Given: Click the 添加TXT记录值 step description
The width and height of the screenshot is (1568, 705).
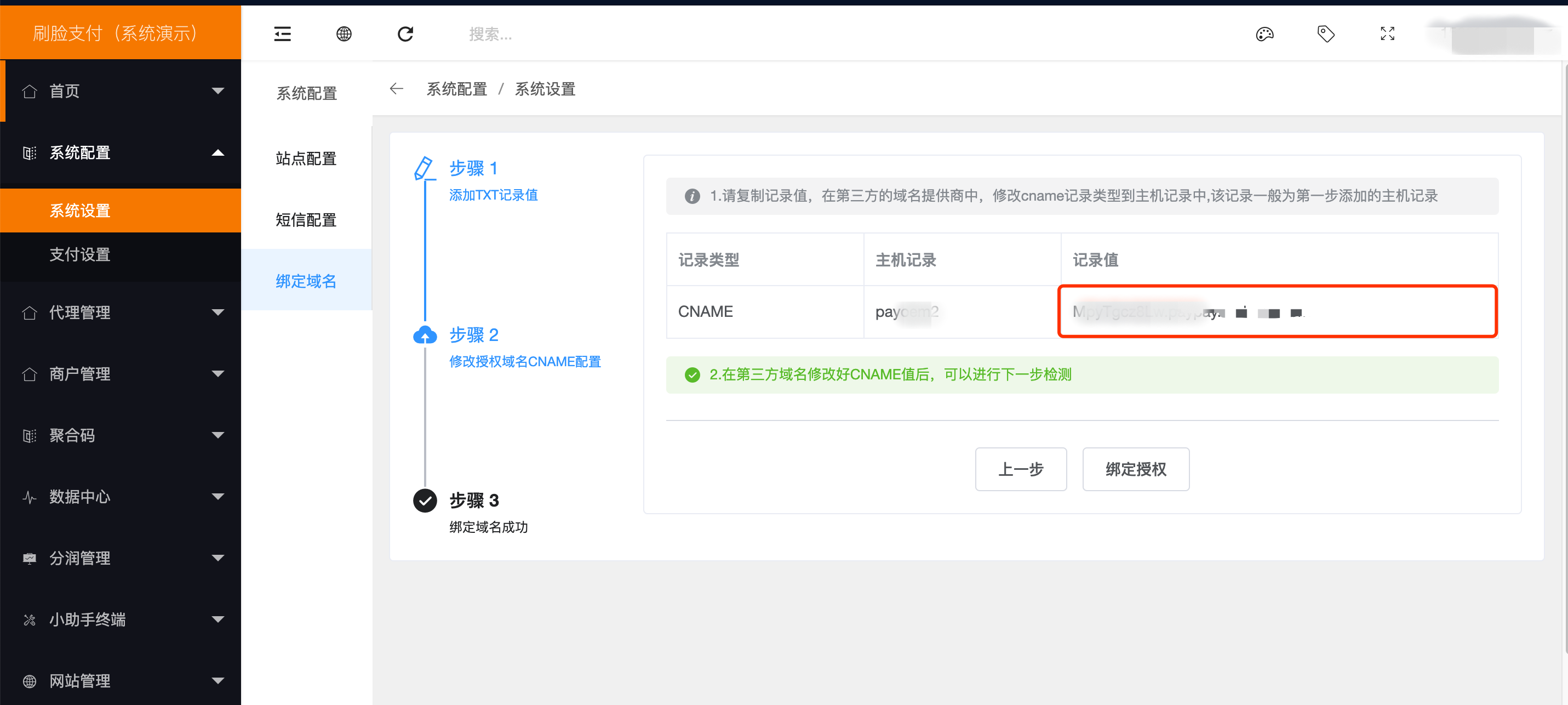Looking at the screenshot, I should [x=494, y=195].
